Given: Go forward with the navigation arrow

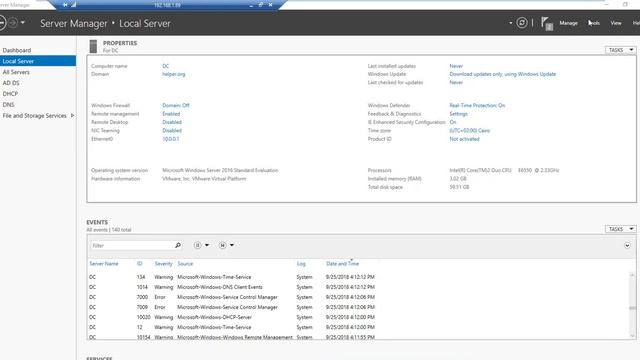Looking at the screenshot, I should pos(13,22).
